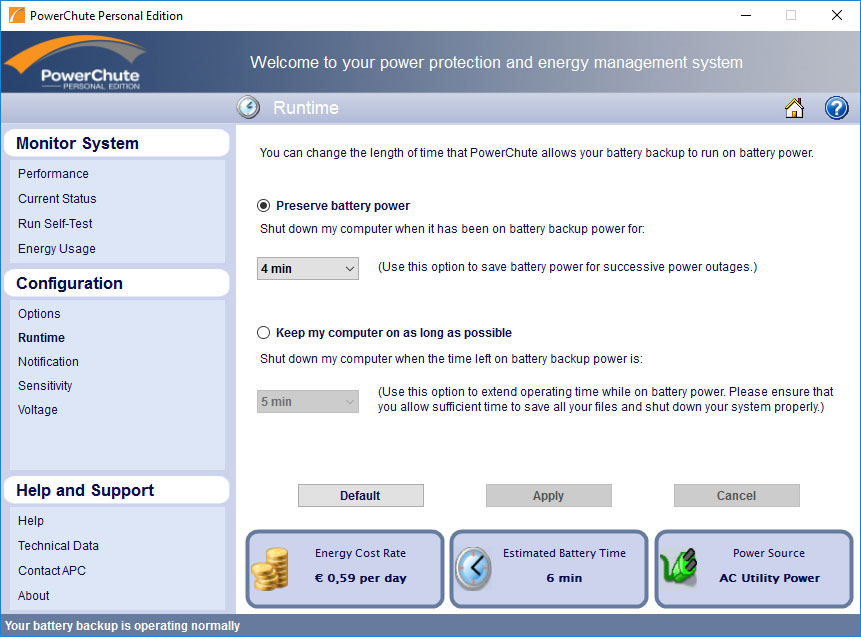861x637 pixels.
Task: Click the Default button
Action: [x=361, y=495]
